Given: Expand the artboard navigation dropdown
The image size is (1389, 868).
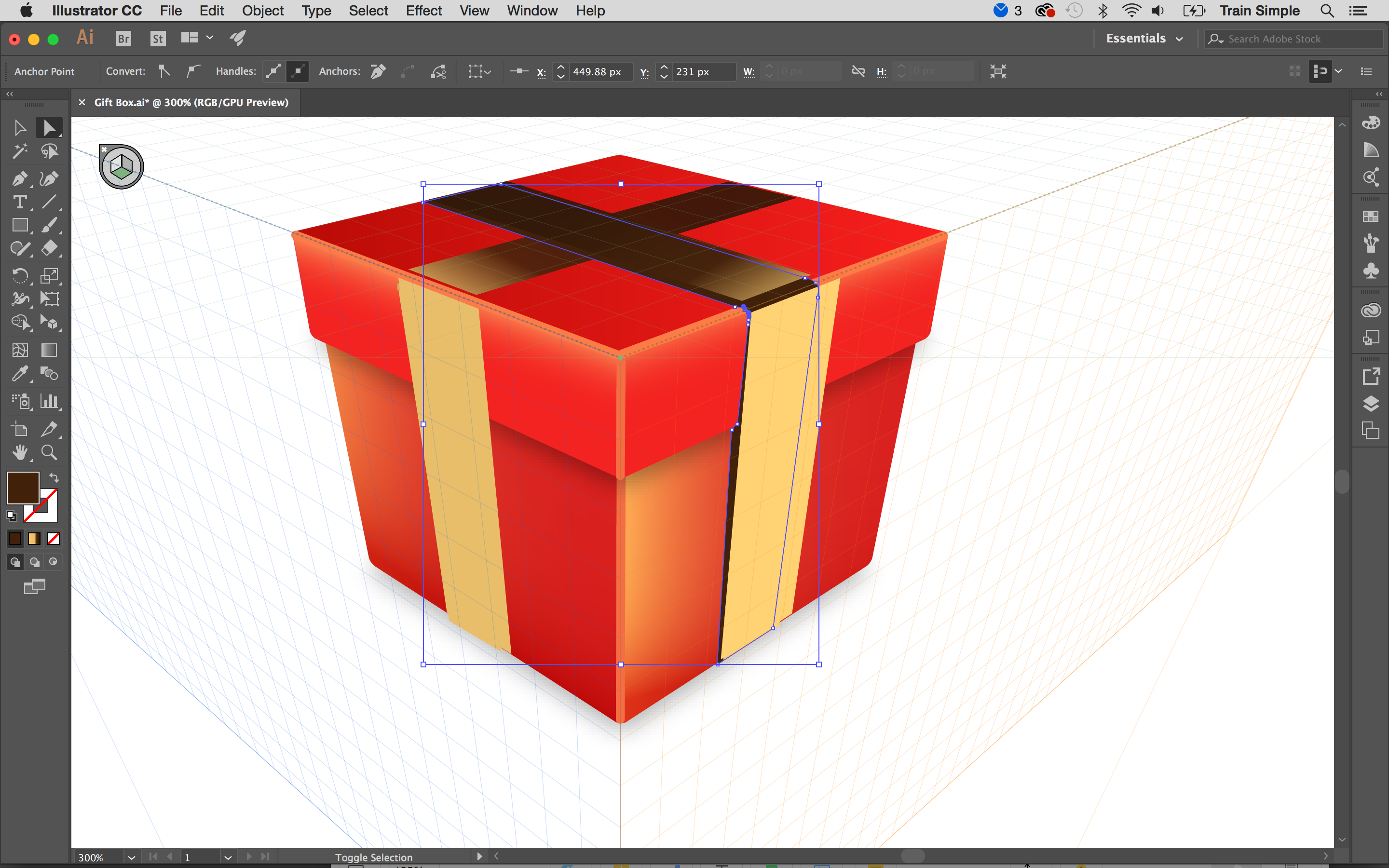Looking at the screenshot, I should point(228,856).
